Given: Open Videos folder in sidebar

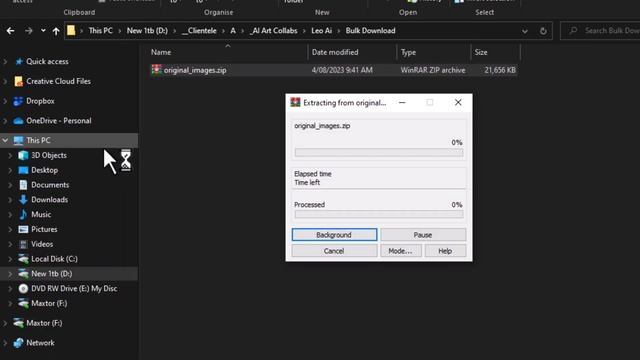Looking at the screenshot, I should pos(42,244).
